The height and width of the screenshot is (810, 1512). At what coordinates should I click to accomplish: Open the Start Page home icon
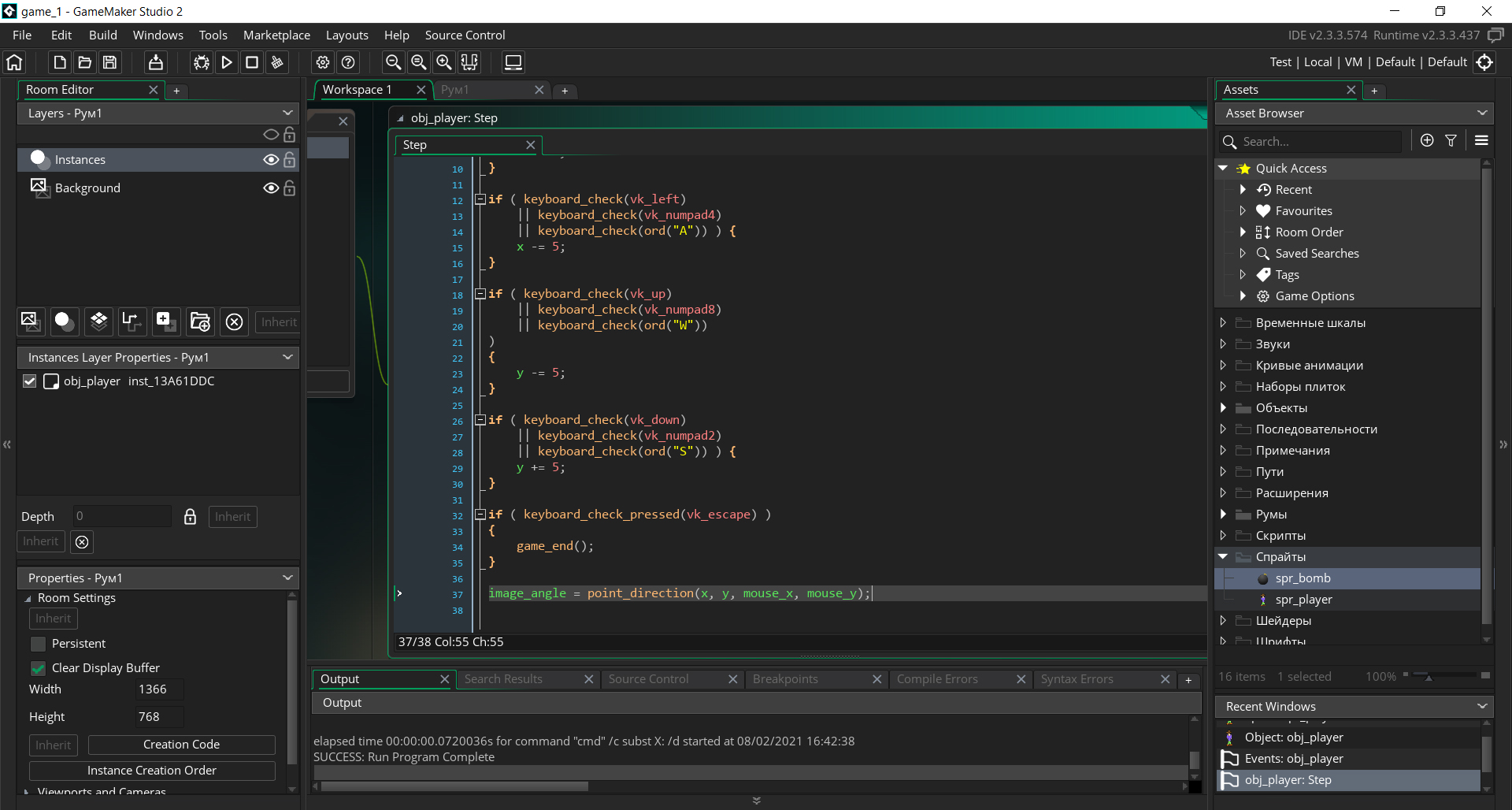tap(14, 62)
